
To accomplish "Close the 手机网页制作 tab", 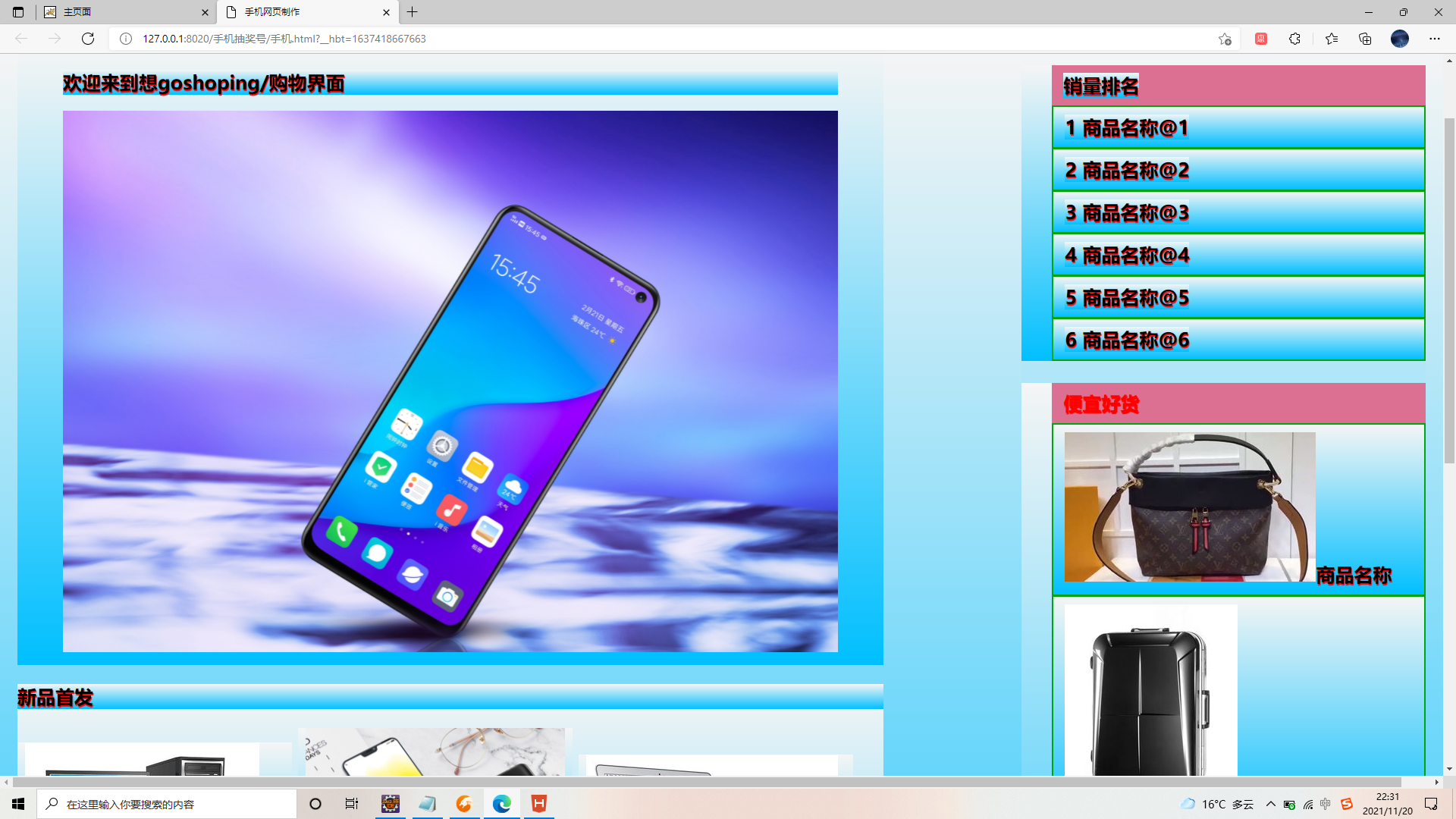I will [386, 12].
